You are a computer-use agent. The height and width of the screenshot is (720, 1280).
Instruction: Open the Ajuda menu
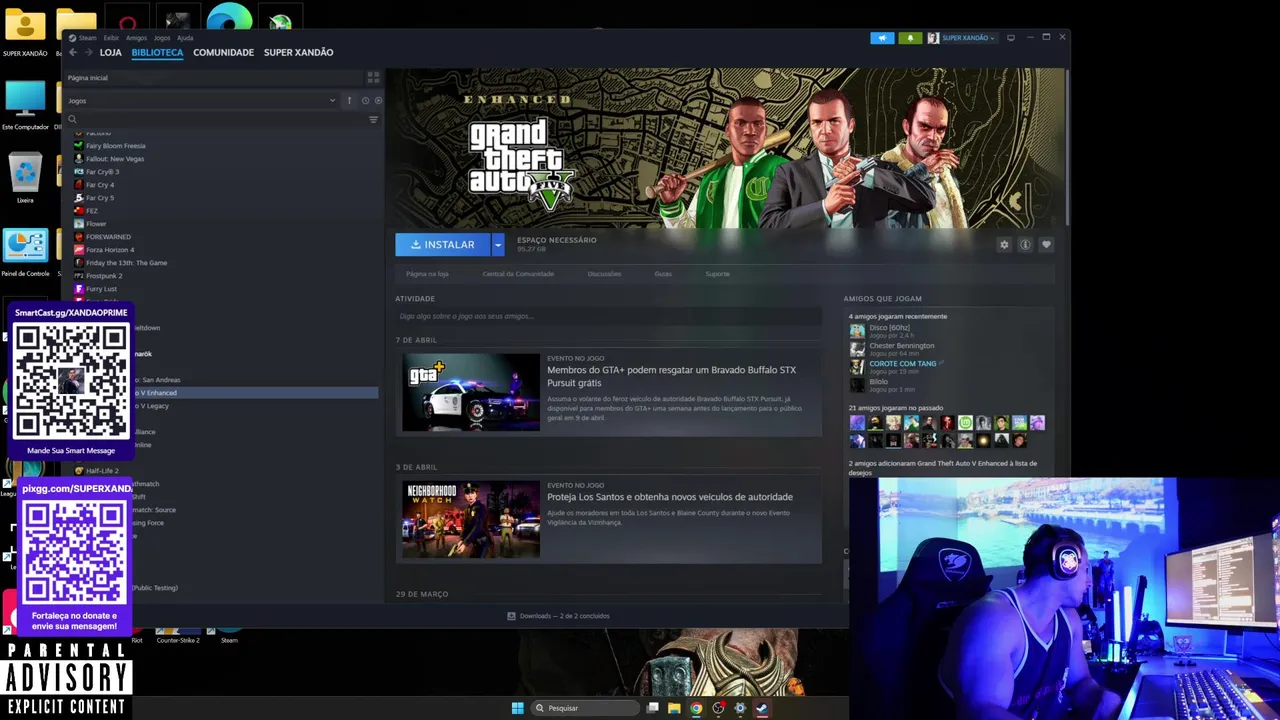[185, 38]
